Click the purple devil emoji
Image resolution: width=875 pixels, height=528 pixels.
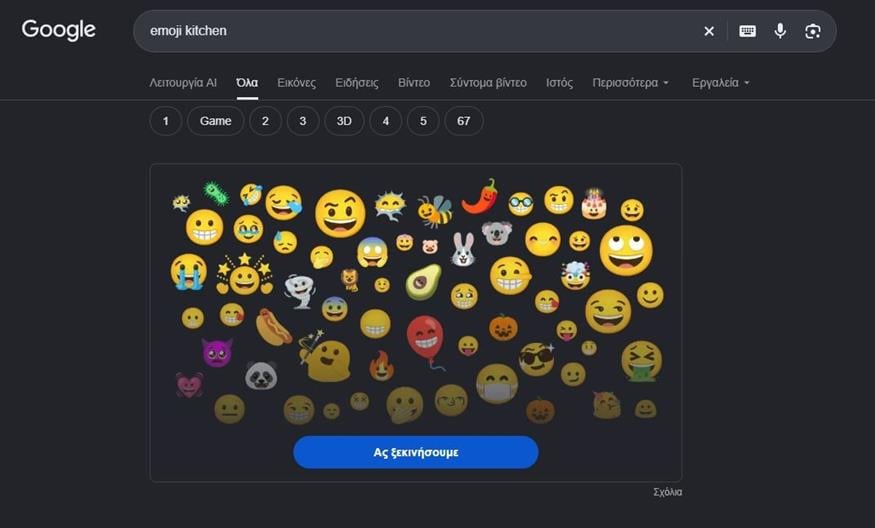tap(217, 352)
